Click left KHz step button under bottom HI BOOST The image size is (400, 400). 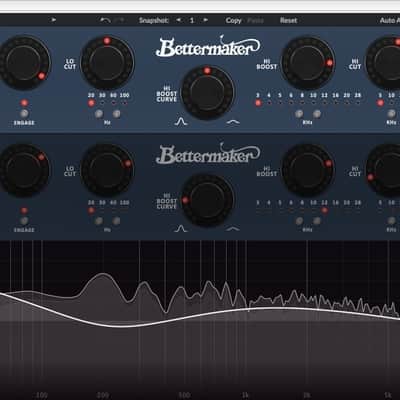tap(299, 221)
